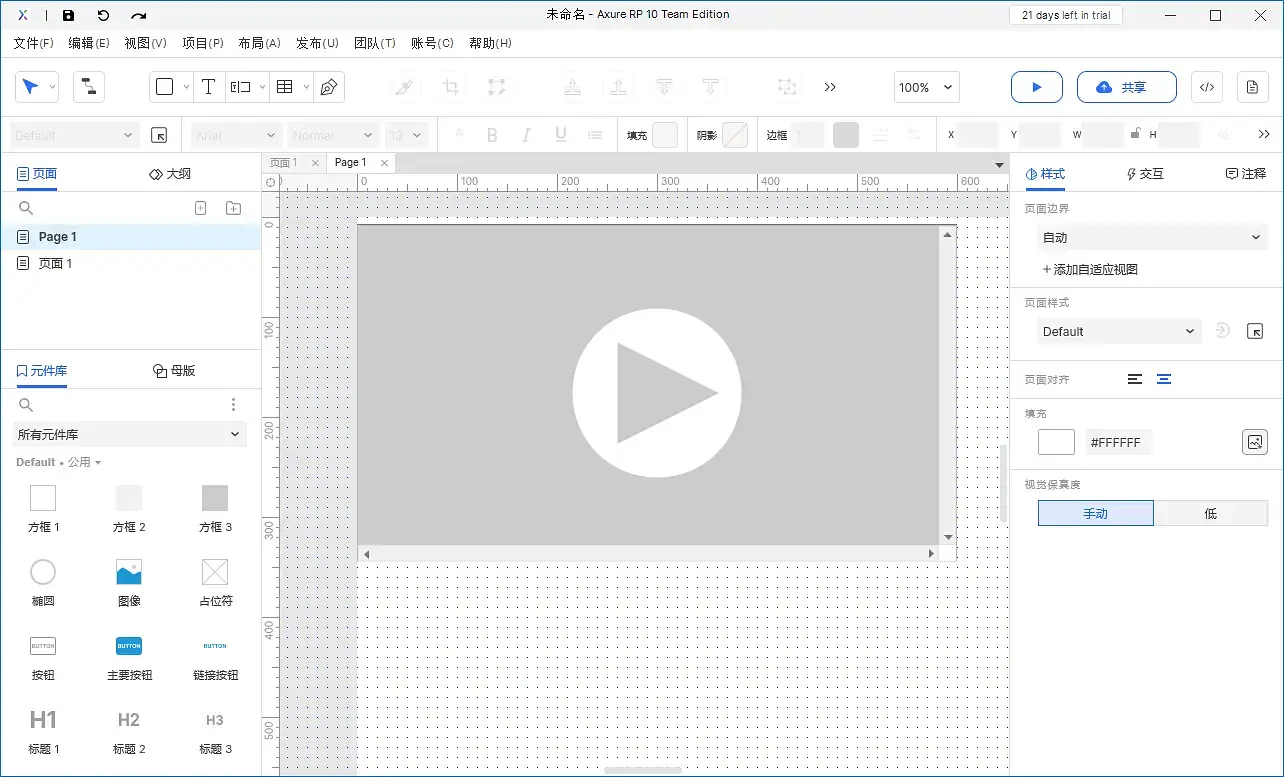
Task: Click the add folder icon in pages panel
Action: point(233,208)
